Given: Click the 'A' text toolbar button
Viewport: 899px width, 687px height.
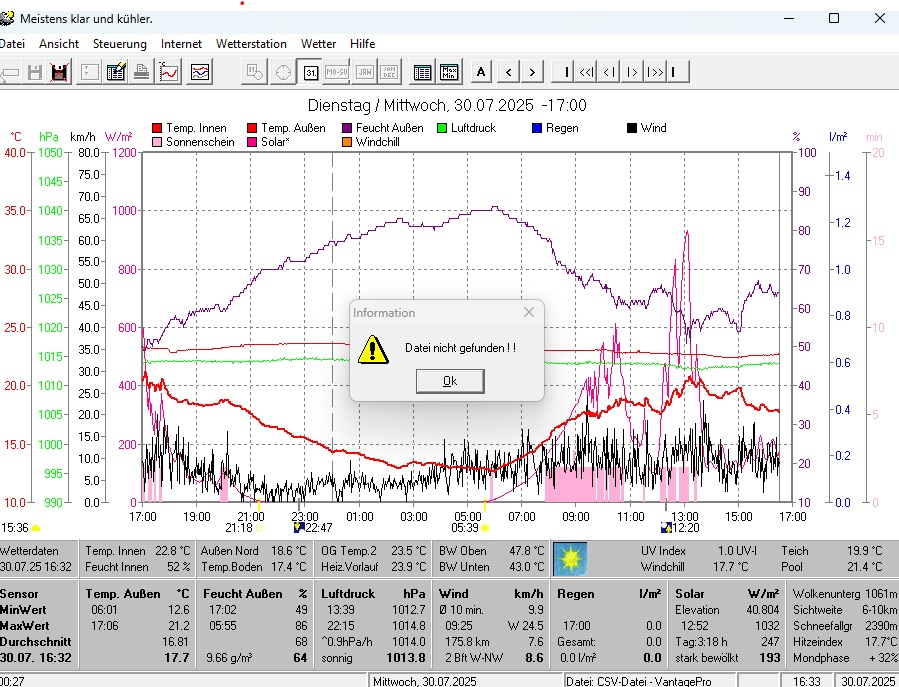Looking at the screenshot, I should pyautogui.click(x=482, y=72).
